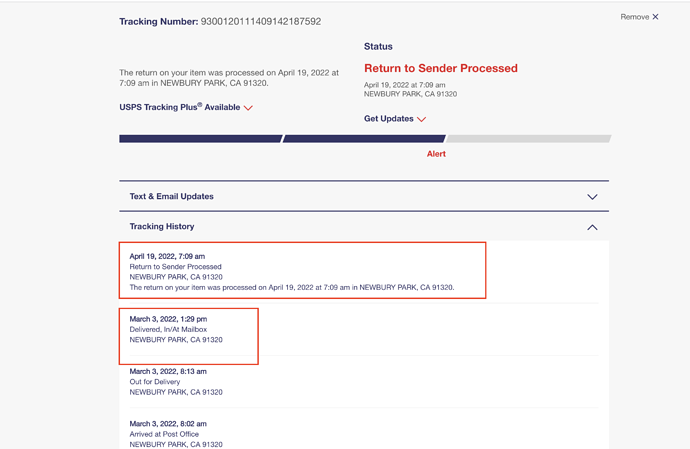Click the bold Status heading

378,46
